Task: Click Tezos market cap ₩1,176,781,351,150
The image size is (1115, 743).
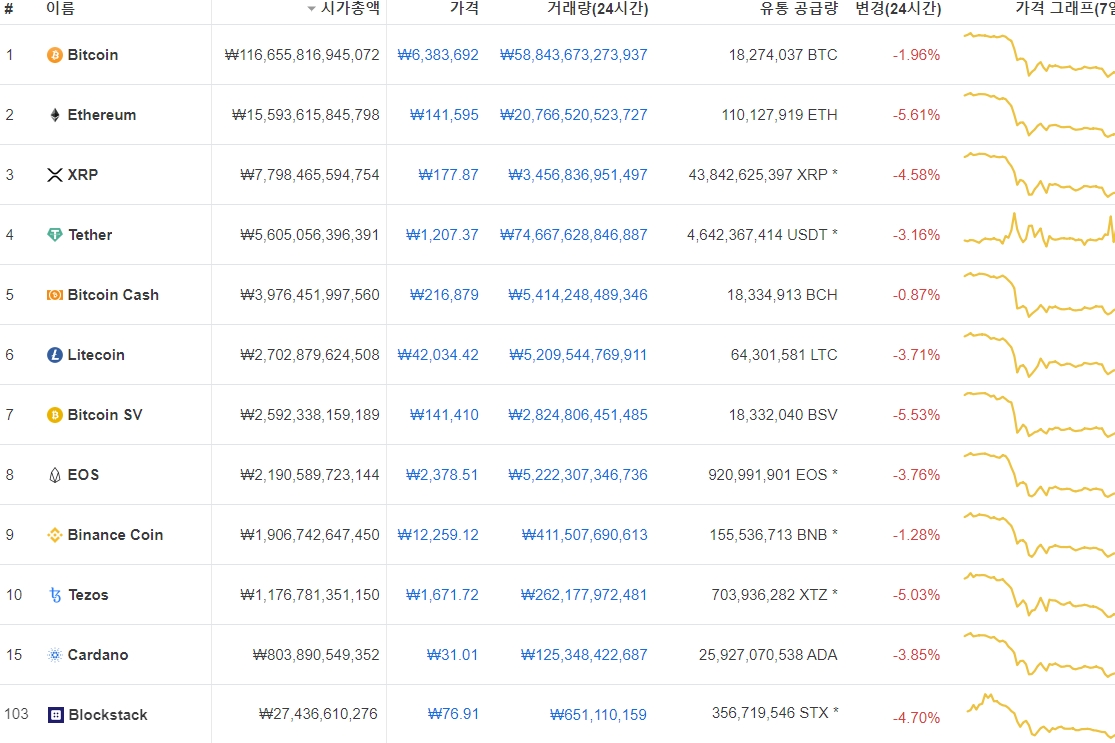Action: click(x=310, y=595)
